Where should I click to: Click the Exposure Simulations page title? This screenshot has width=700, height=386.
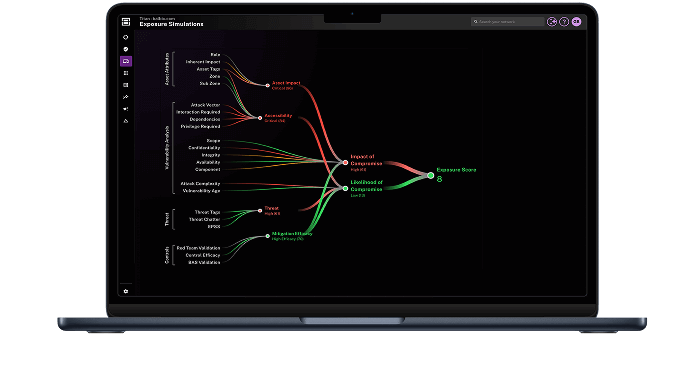[x=171, y=24]
